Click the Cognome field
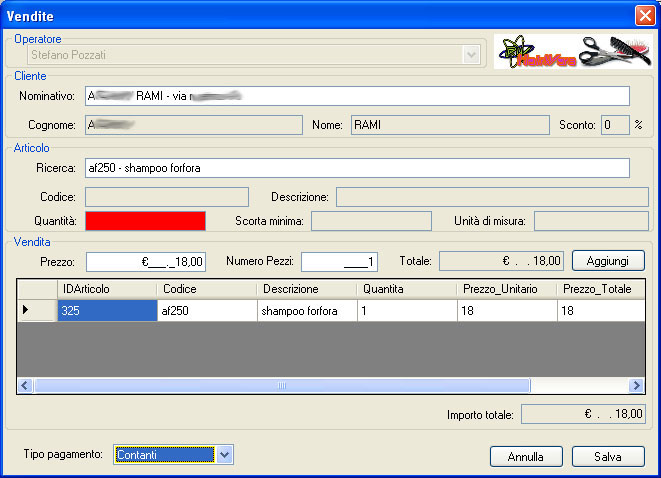 point(194,125)
